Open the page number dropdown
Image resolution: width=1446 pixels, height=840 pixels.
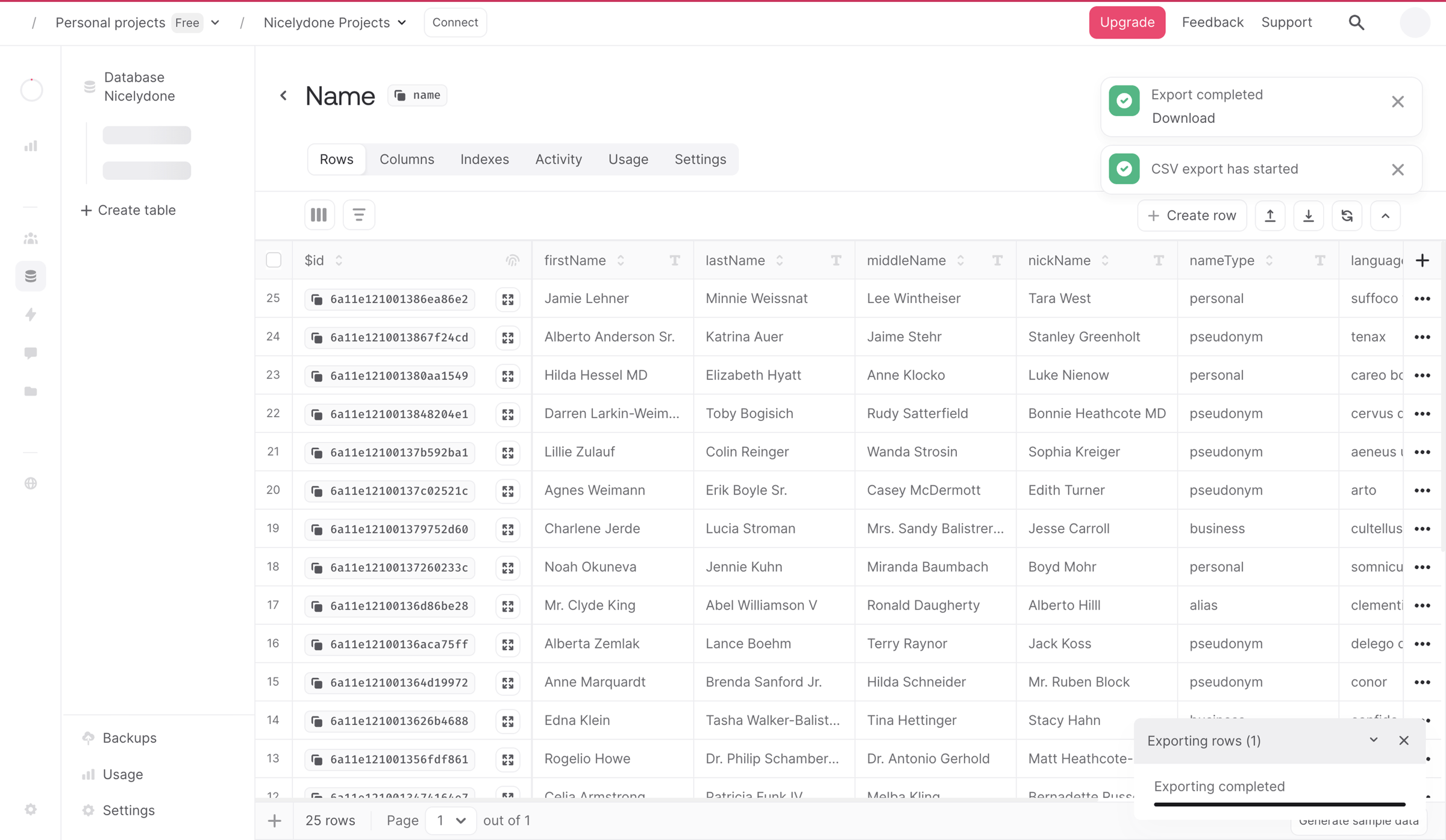[x=451, y=820]
